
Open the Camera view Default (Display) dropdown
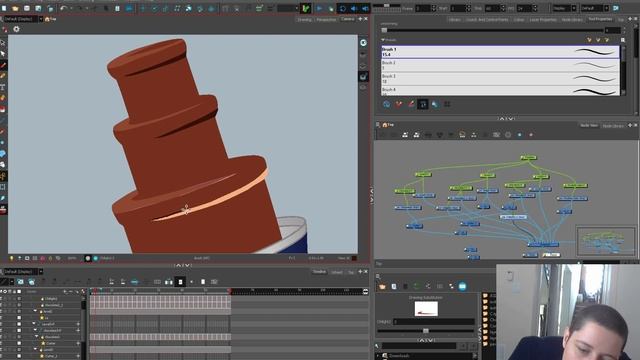pos(22,19)
